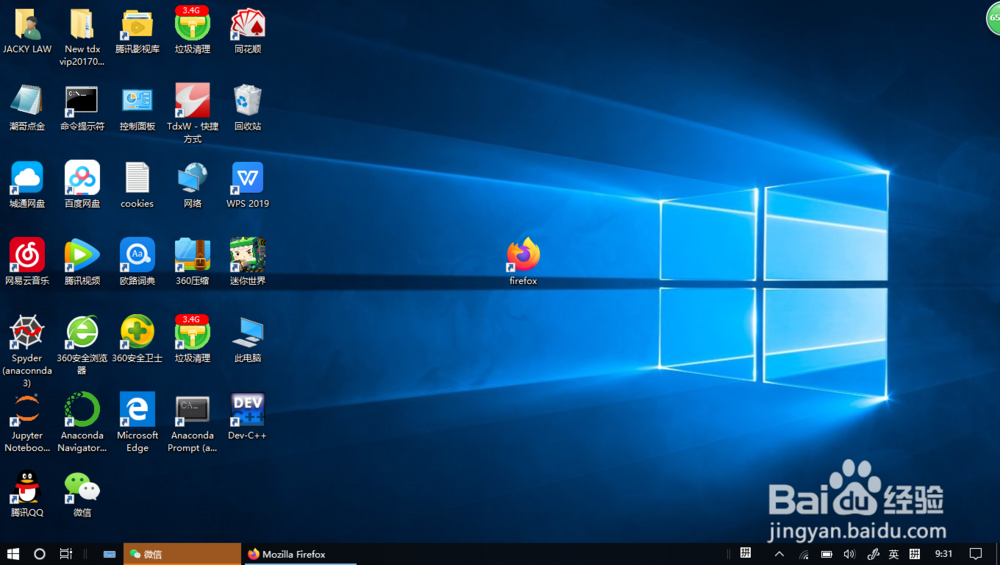Select the 网易云音乐 music icon
This screenshot has width=1000, height=565.
tap(27, 255)
